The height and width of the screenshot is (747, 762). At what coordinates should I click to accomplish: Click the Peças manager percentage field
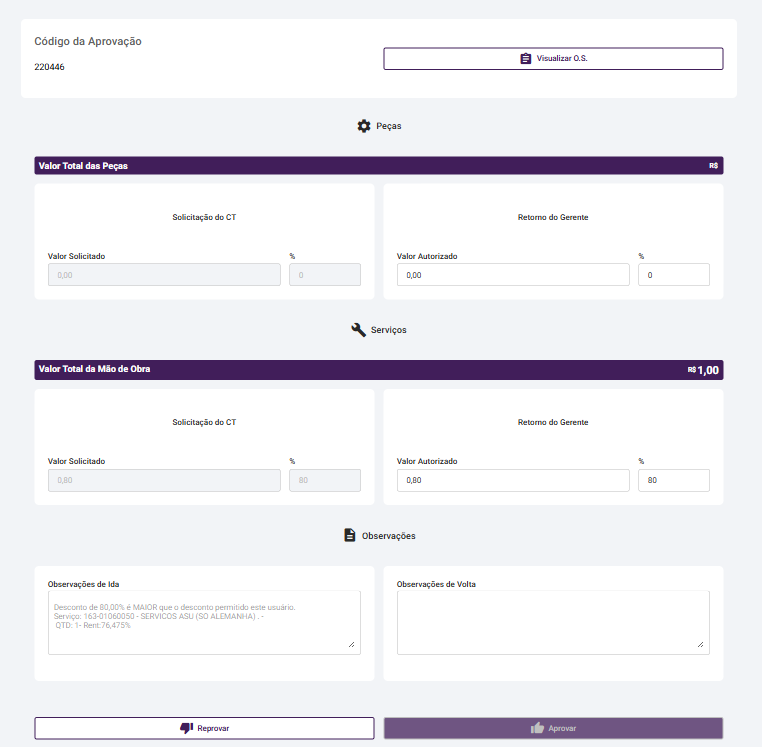(673, 275)
